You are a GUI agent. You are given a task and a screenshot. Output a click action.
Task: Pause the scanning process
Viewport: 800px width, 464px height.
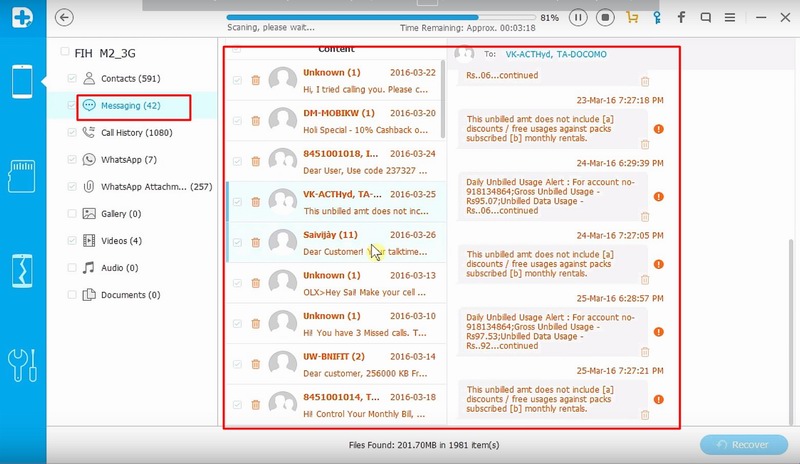pyautogui.click(x=578, y=17)
